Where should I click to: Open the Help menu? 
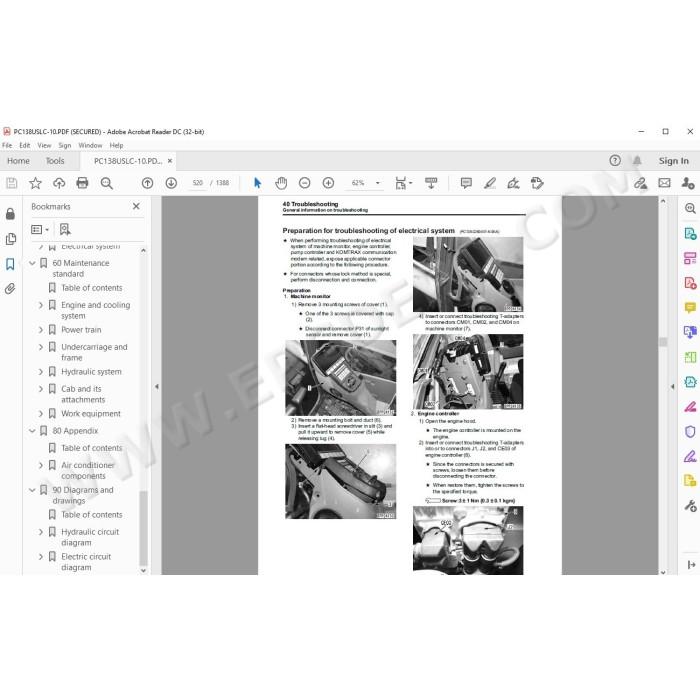[117, 146]
